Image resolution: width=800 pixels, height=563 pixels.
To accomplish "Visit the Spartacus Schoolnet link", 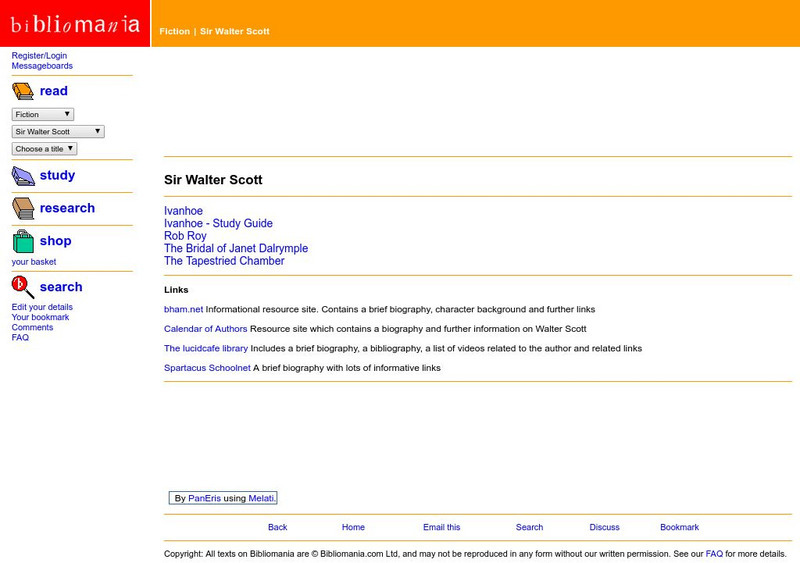I will pyautogui.click(x=207, y=368).
